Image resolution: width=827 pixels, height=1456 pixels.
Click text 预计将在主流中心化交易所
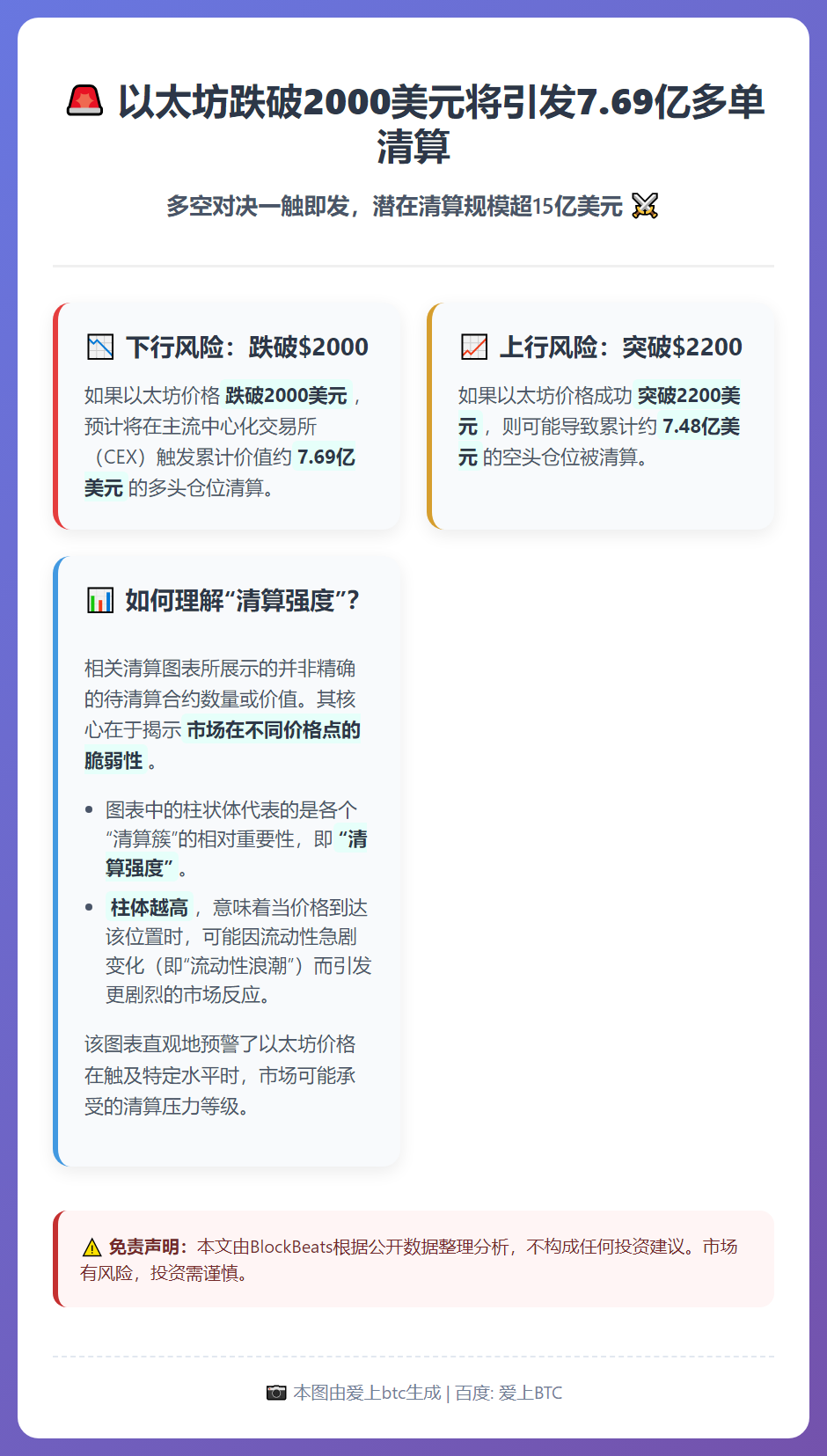pyautogui.click(x=201, y=426)
